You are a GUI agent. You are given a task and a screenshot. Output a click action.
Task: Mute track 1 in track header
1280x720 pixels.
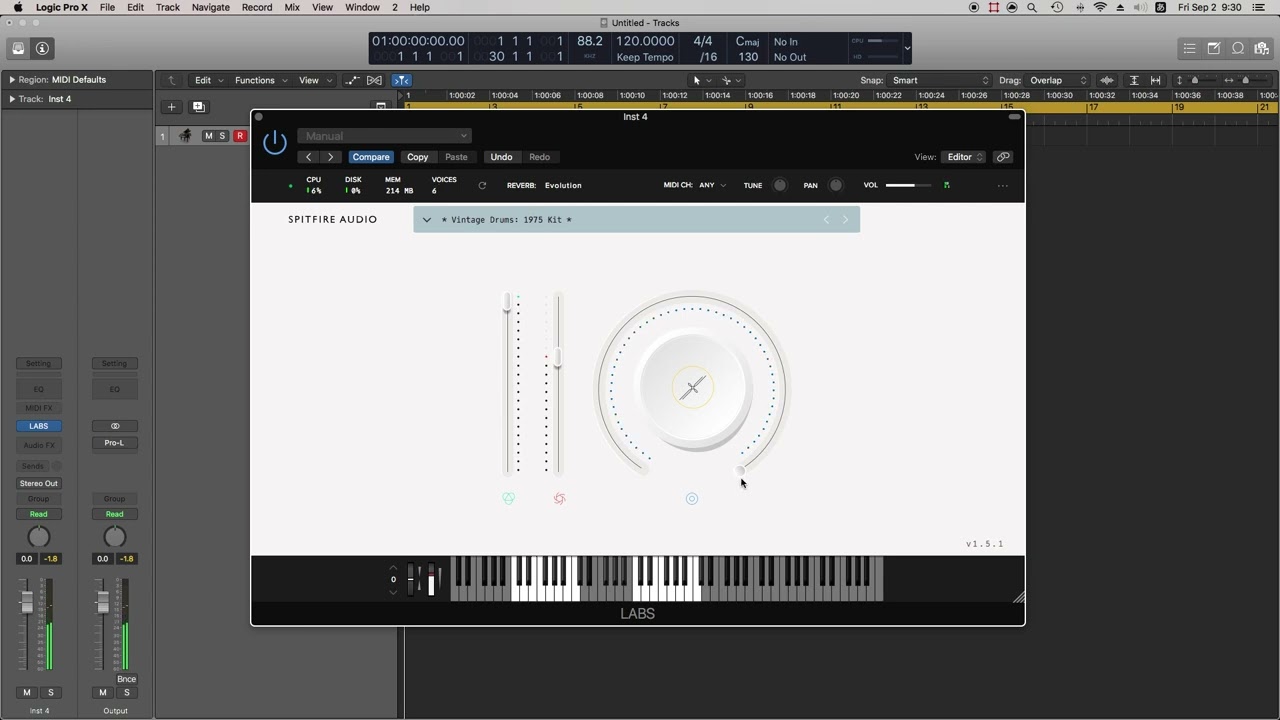pyautogui.click(x=208, y=136)
